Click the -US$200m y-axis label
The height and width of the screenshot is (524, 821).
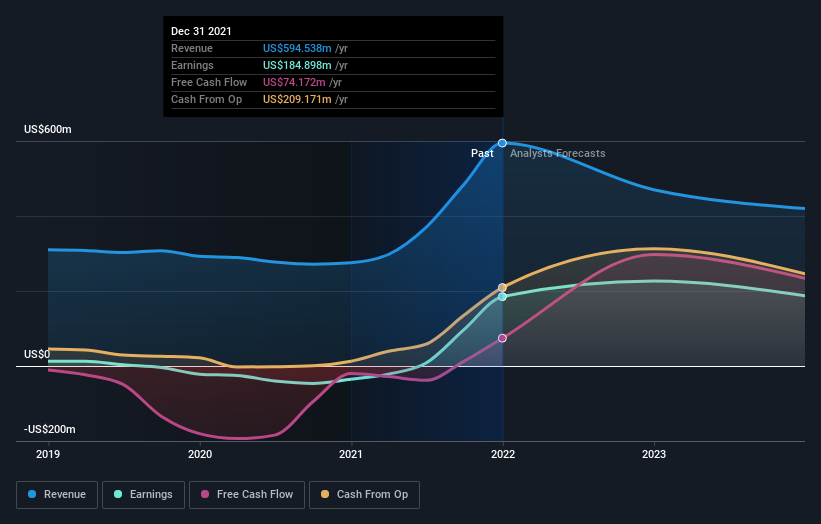[50, 429]
